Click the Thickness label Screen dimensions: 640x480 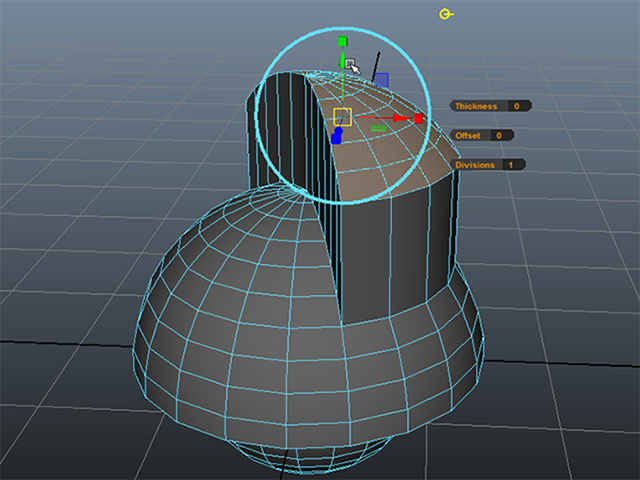tap(476, 106)
